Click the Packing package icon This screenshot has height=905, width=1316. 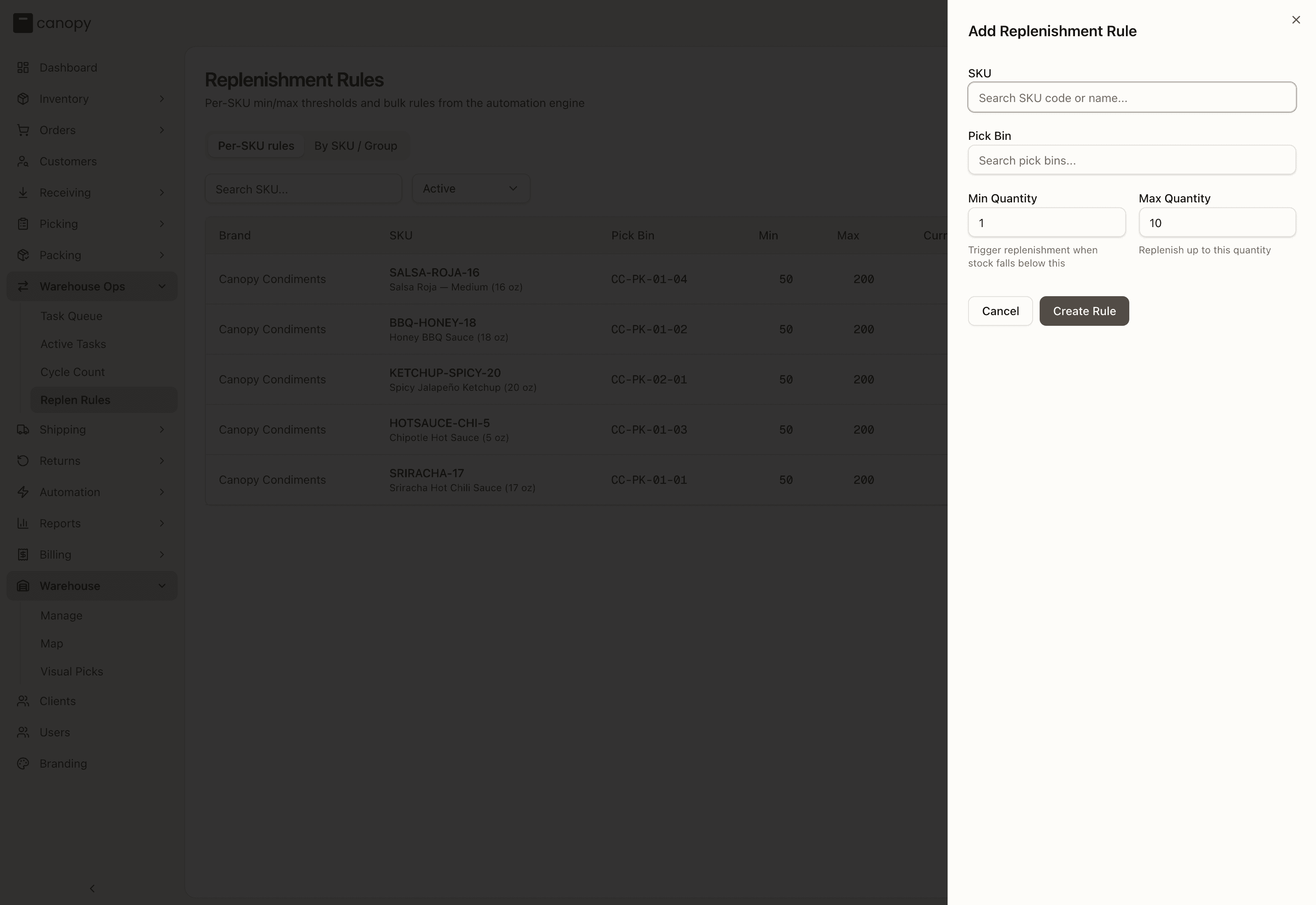tap(23, 255)
